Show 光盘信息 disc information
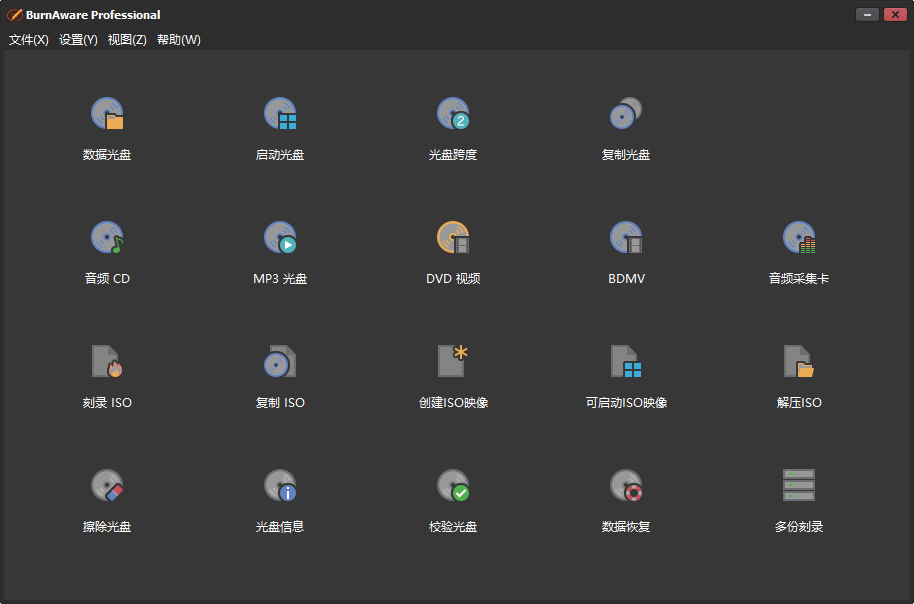 pos(280,487)
